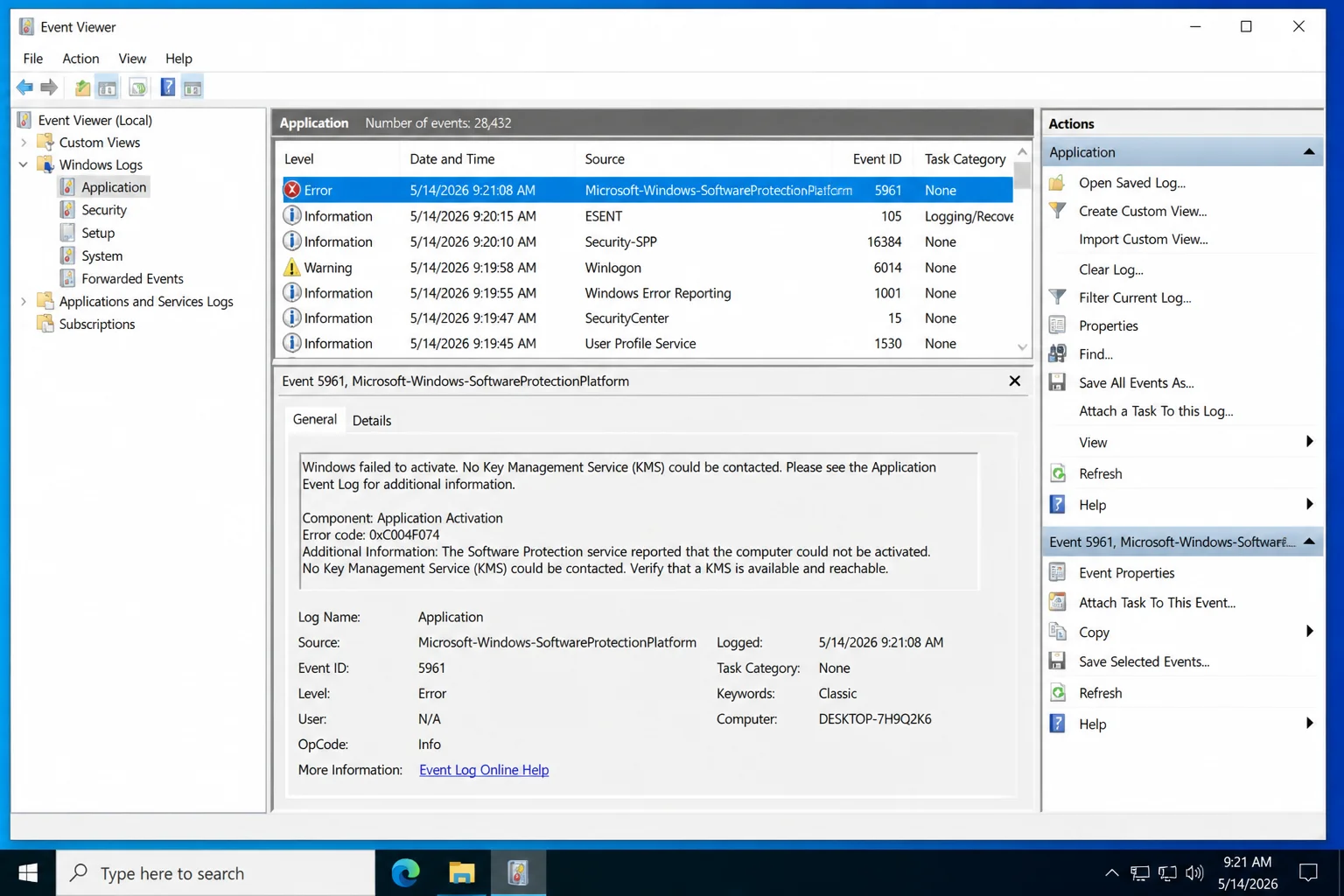Toggle Show/Hide Action Pane toolbar icon
This screenshot has width=1344, height=896.
click(192, 87)
